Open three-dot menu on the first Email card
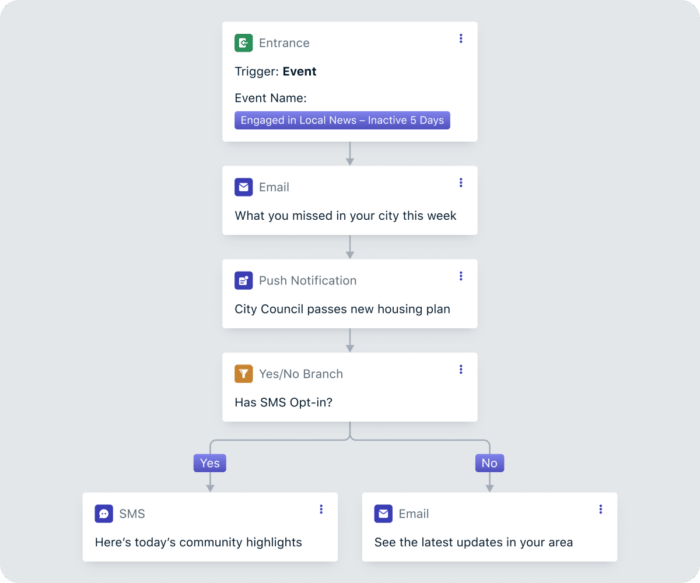Image resolution: width=700 pixels, height=583 pixels. tap(461, 183)
